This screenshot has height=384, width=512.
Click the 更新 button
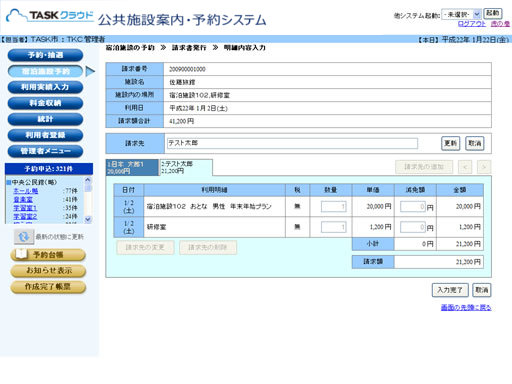(451, 143)
